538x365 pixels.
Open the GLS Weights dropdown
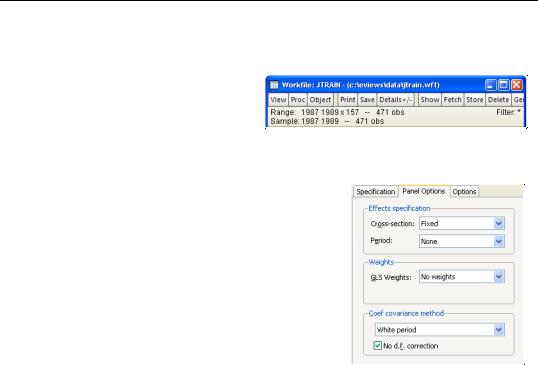[x=461, y=277]
